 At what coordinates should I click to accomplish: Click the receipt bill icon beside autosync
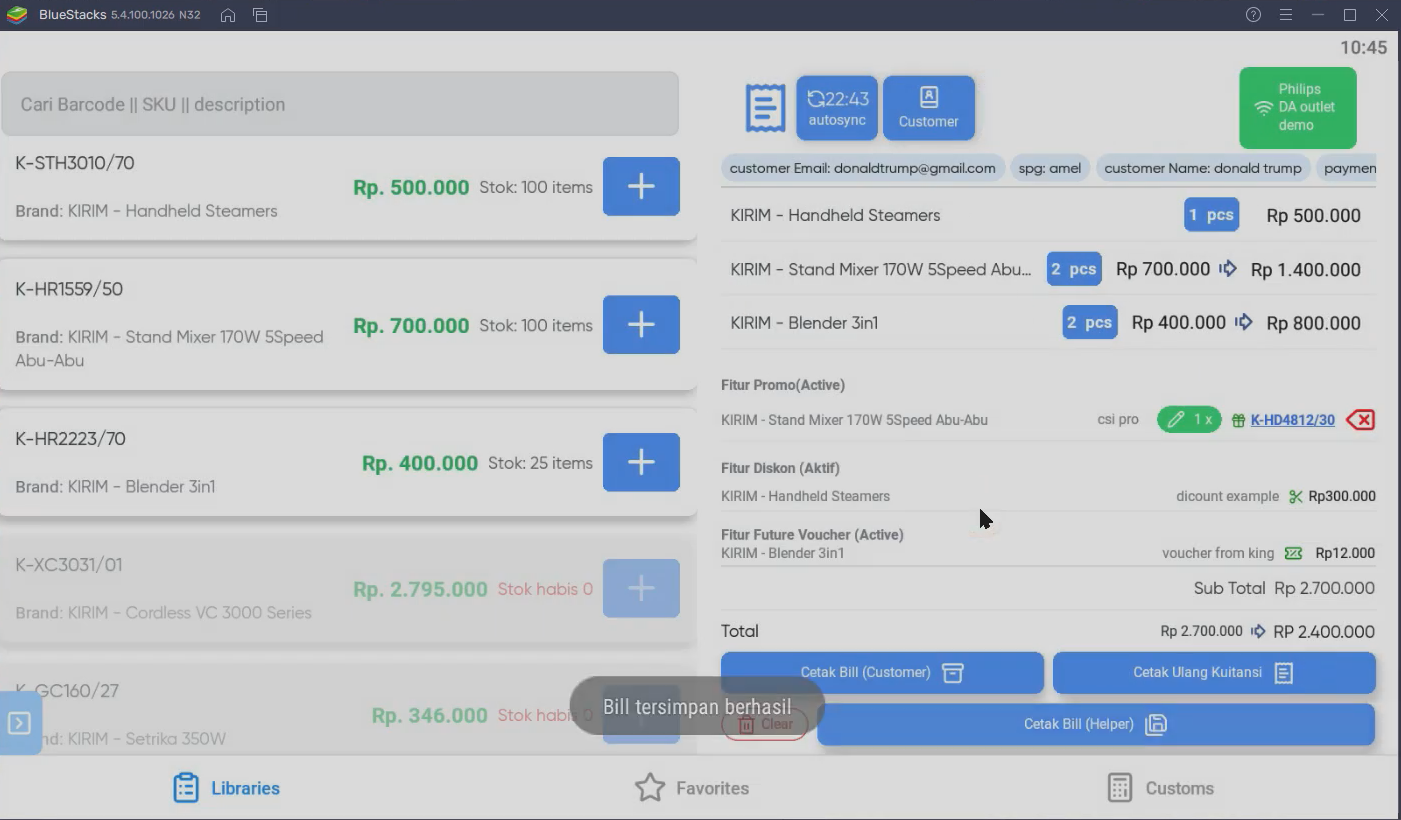(x=765, y=107)
